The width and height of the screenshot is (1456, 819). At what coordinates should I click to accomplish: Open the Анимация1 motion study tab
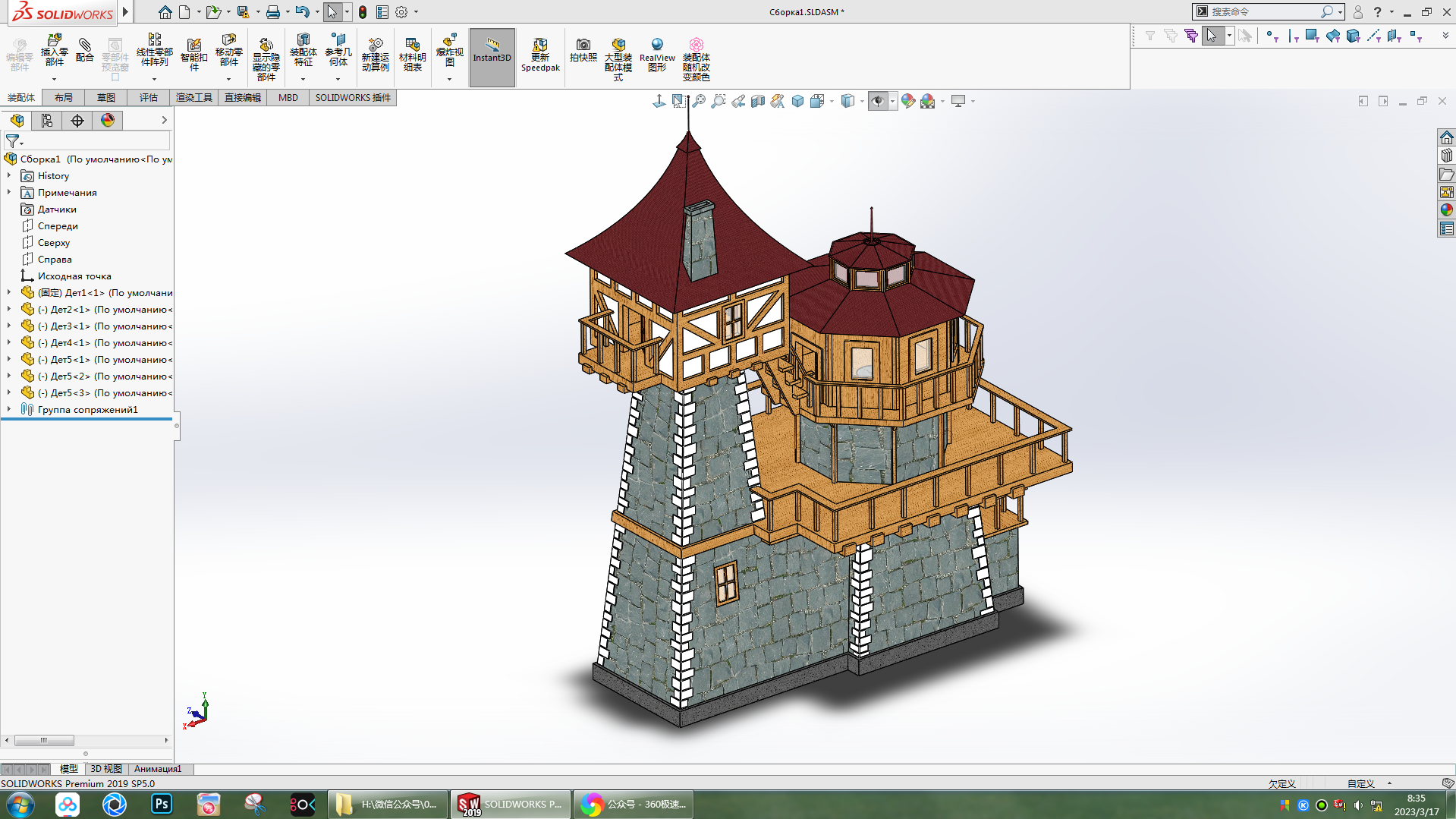(x=158, y=769)
